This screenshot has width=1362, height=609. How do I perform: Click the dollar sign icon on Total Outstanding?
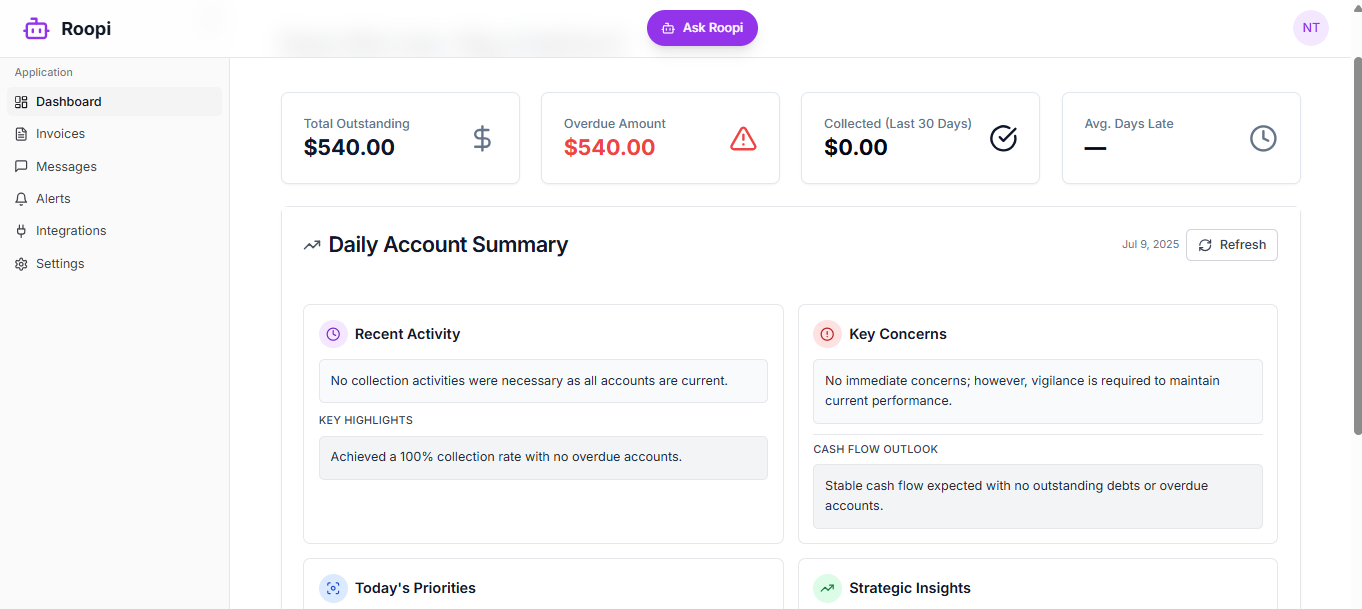tap(482, 138)
